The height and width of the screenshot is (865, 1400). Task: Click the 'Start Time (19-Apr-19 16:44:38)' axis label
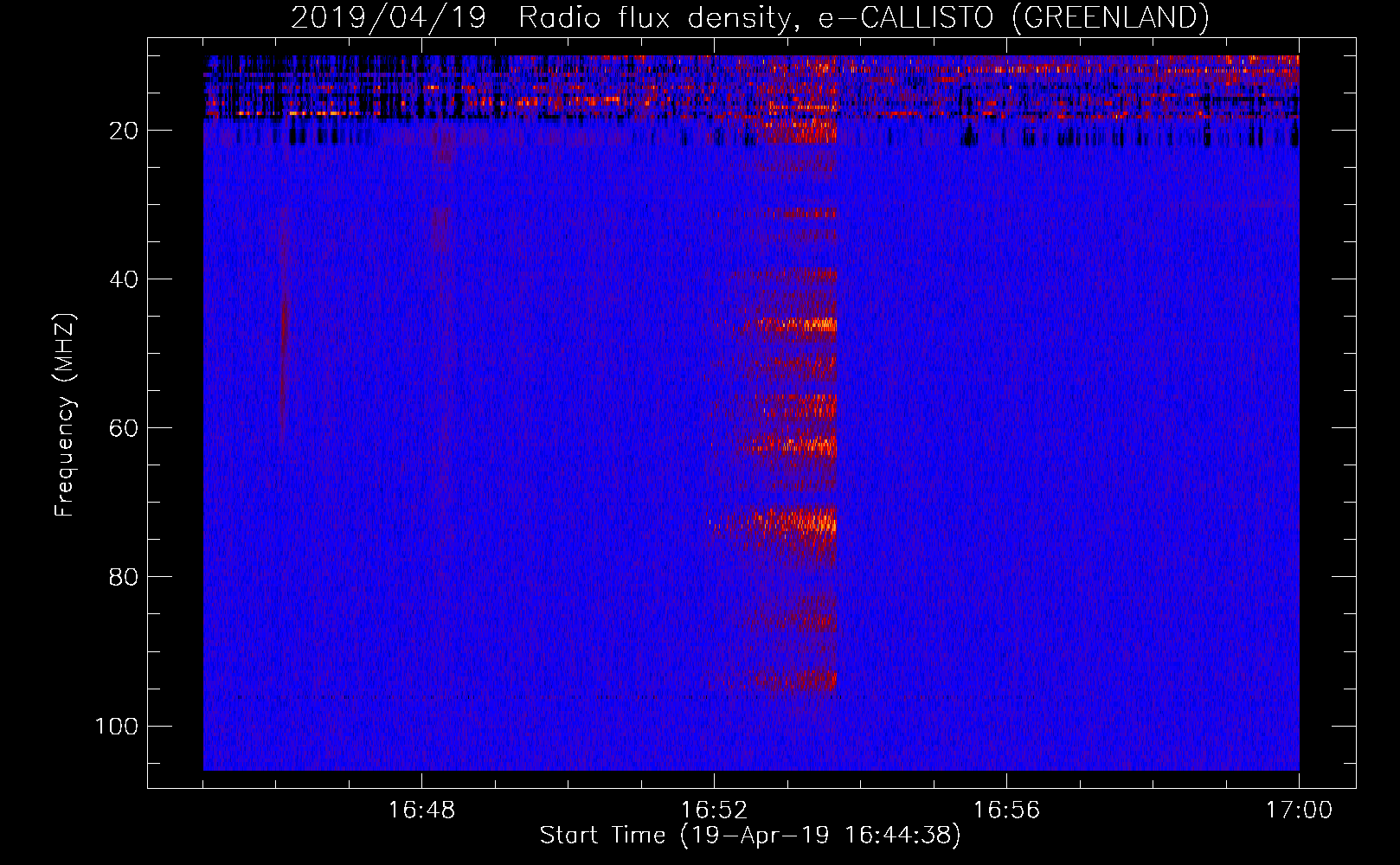pyautogui.click(x=750, y=836)
